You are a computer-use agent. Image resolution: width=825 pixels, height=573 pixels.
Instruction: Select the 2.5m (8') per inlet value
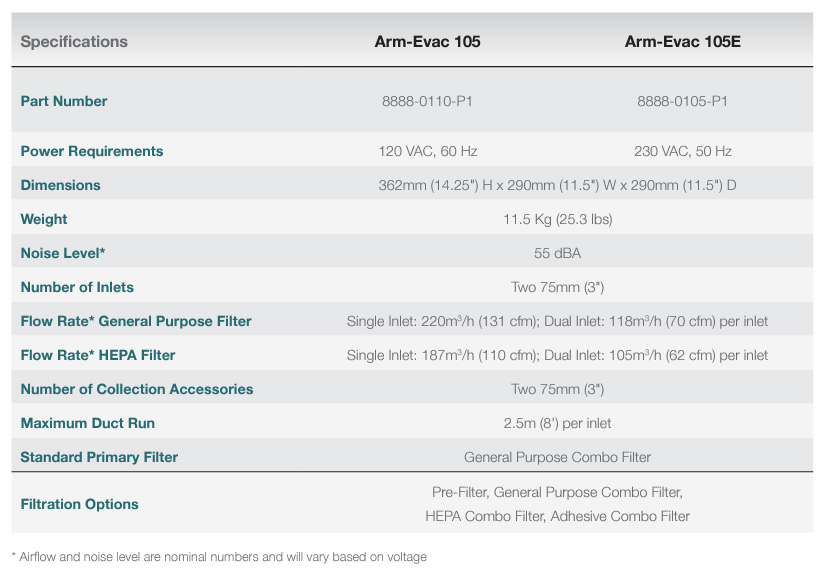click(557, 423)
